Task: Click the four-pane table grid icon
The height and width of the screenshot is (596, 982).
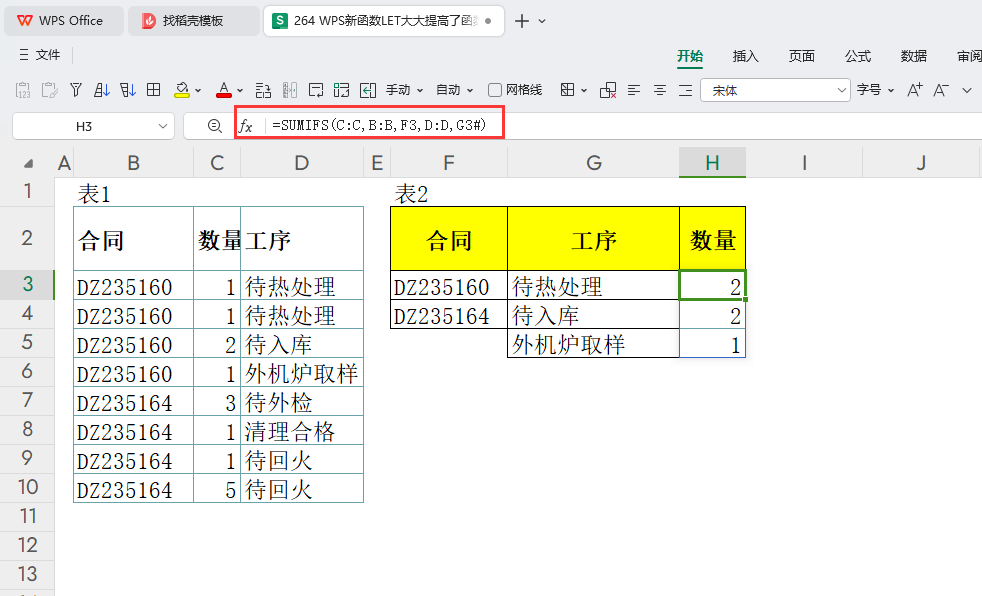Action: tap(153, 90)
